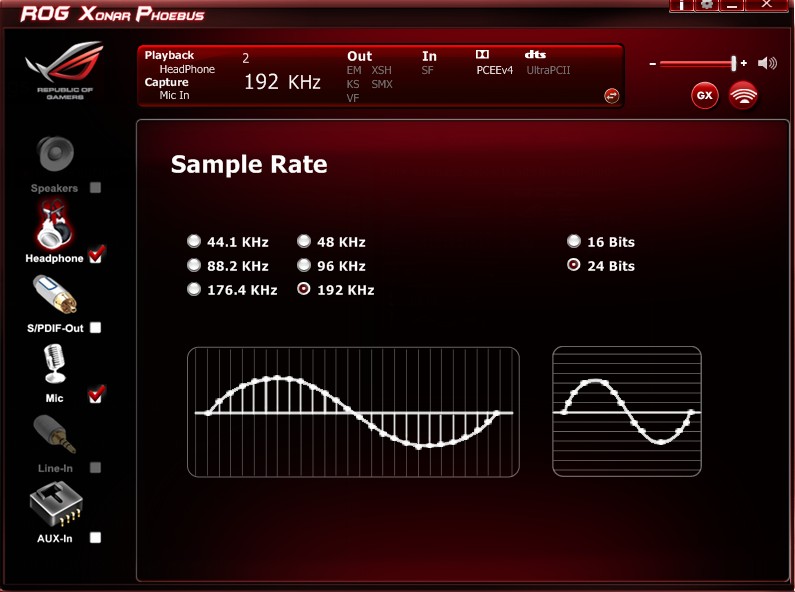Select the AUX-In connector icon

tap(56, 505)
